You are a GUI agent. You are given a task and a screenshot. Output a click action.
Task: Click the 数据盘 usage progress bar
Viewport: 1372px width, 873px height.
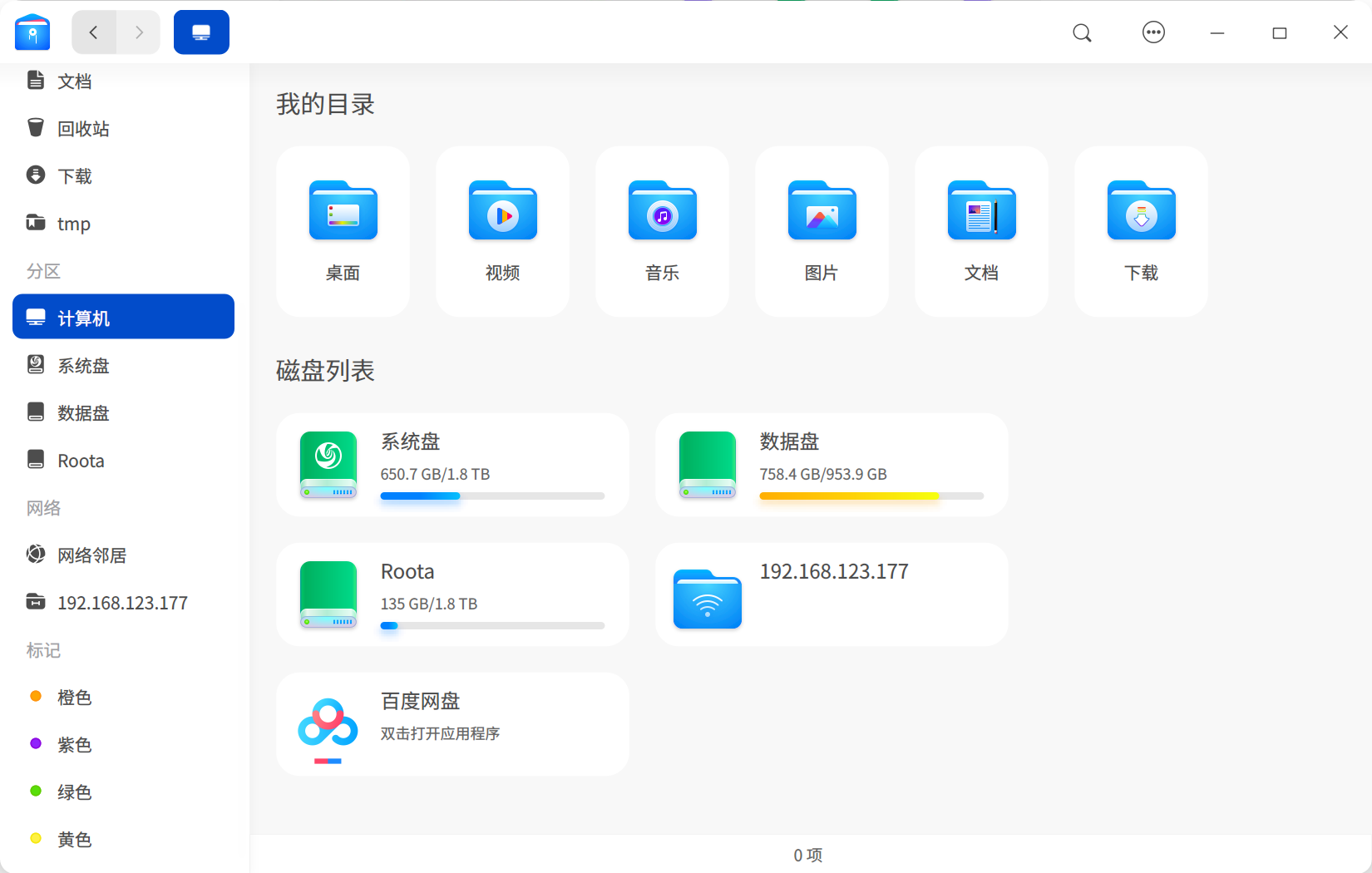click(x=871, y=496)
